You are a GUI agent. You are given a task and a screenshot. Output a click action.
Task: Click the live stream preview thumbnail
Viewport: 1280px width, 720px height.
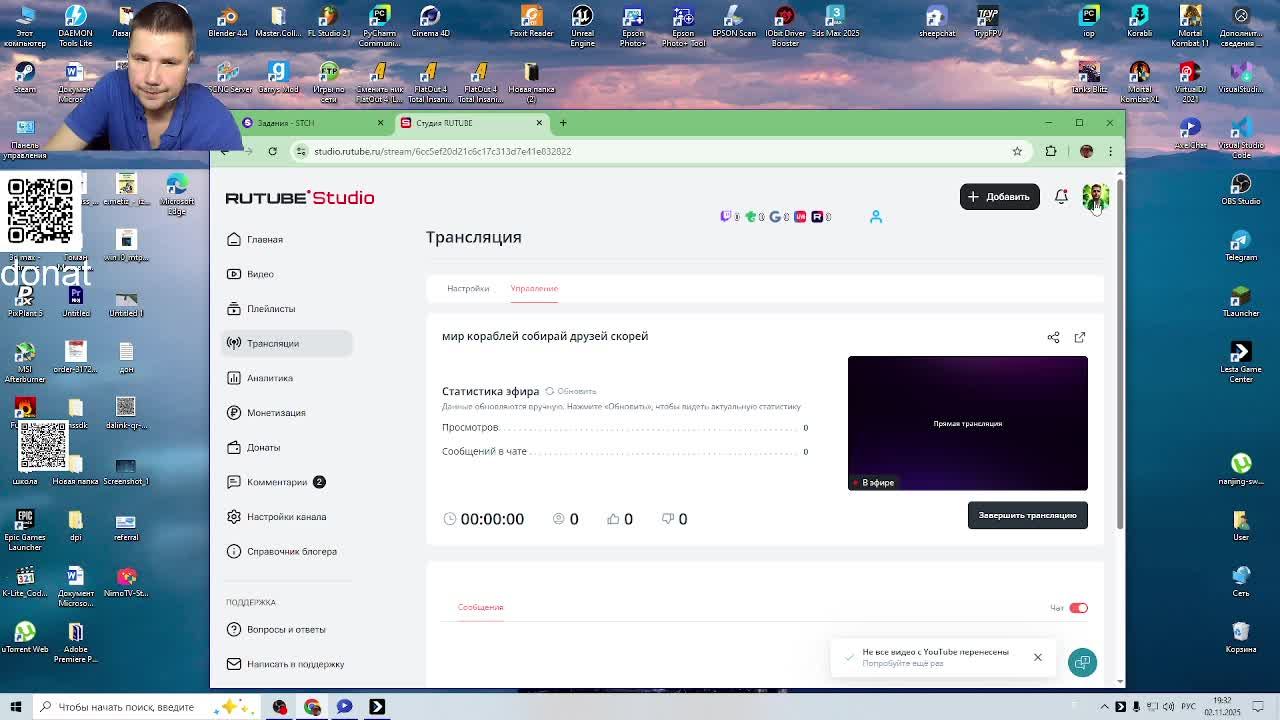tap(967, 423)
